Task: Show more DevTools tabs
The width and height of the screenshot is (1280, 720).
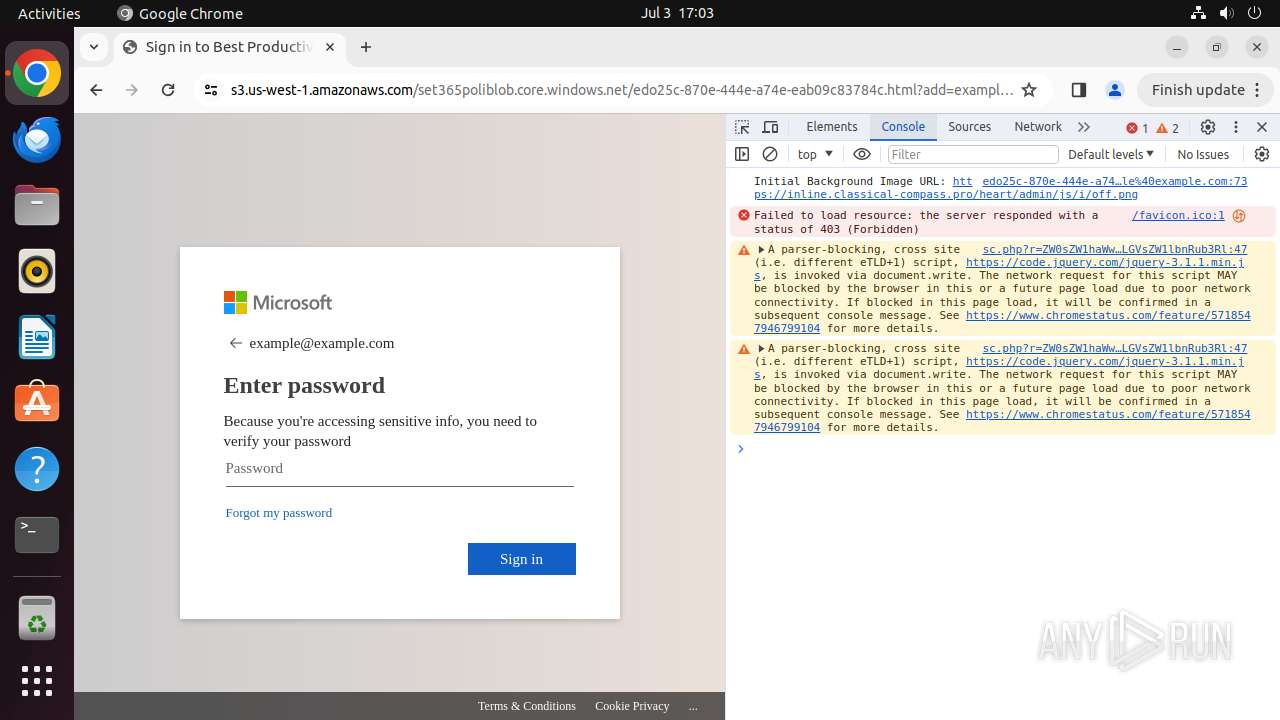Action: click(1084, 127)
